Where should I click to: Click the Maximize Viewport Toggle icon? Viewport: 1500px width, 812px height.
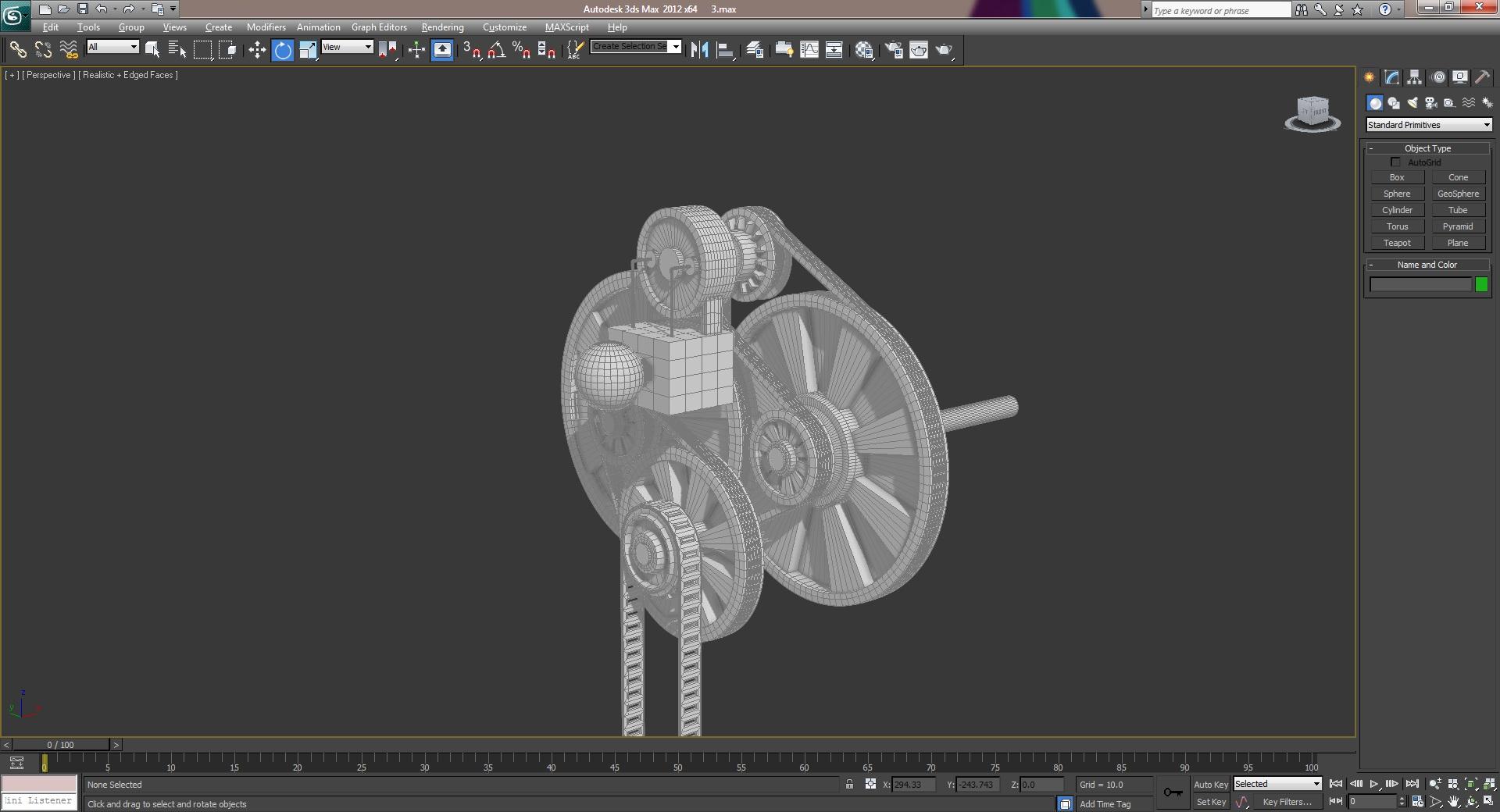(x=1488, y=801)
